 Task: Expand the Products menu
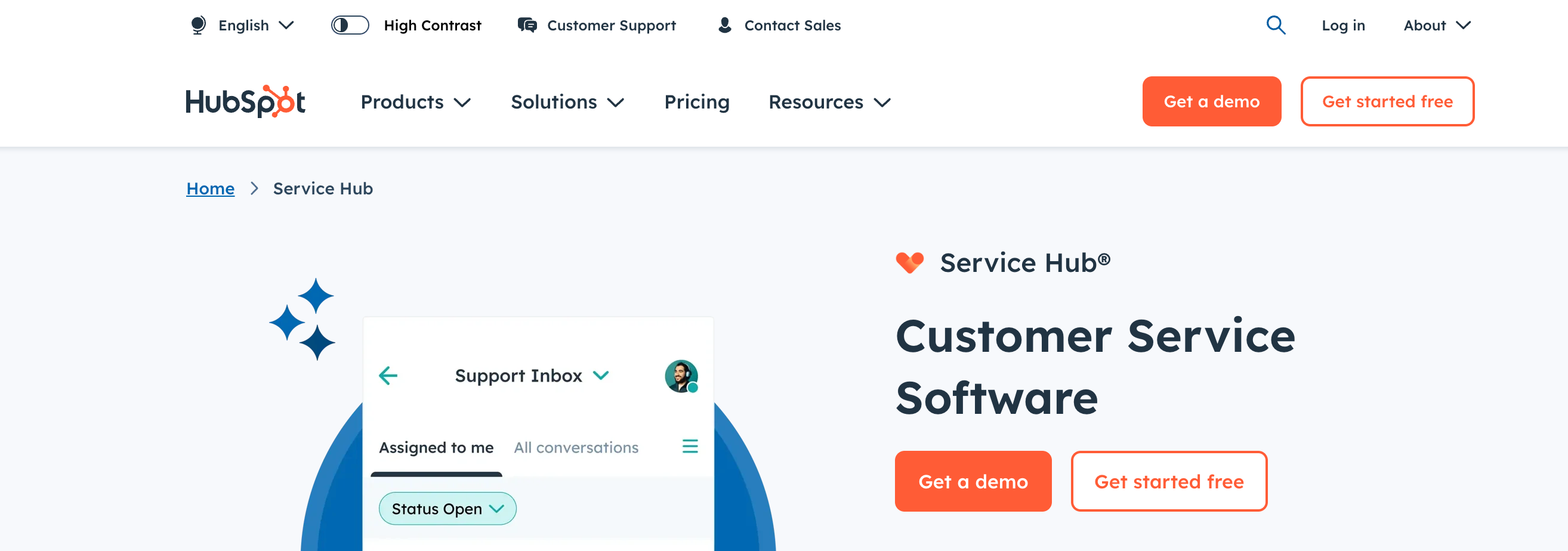coord(416,102)
